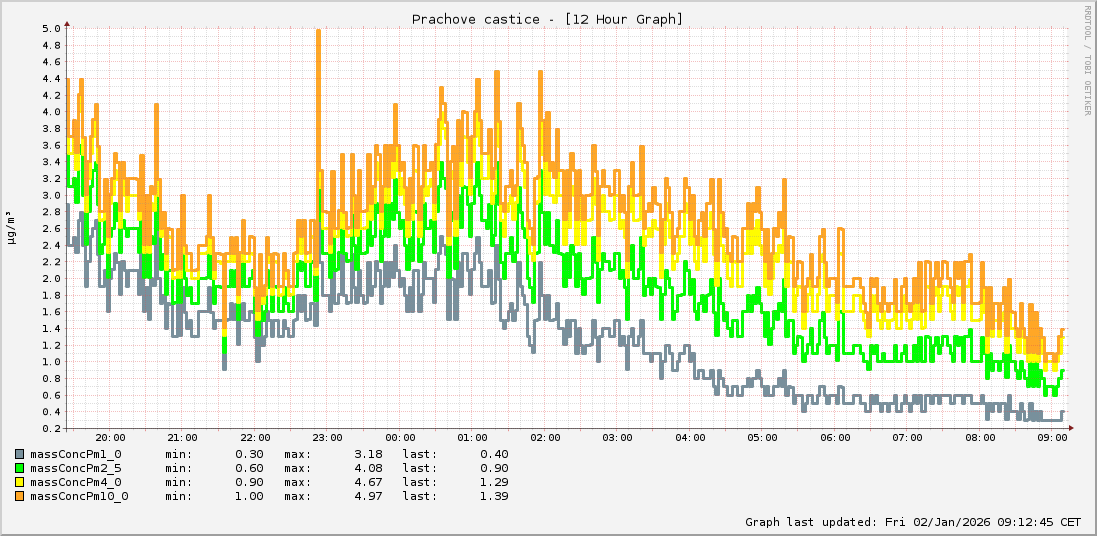Select the massConcPm10_0 legend label
Screen dimensions: 1097x536
click(79, 496)
